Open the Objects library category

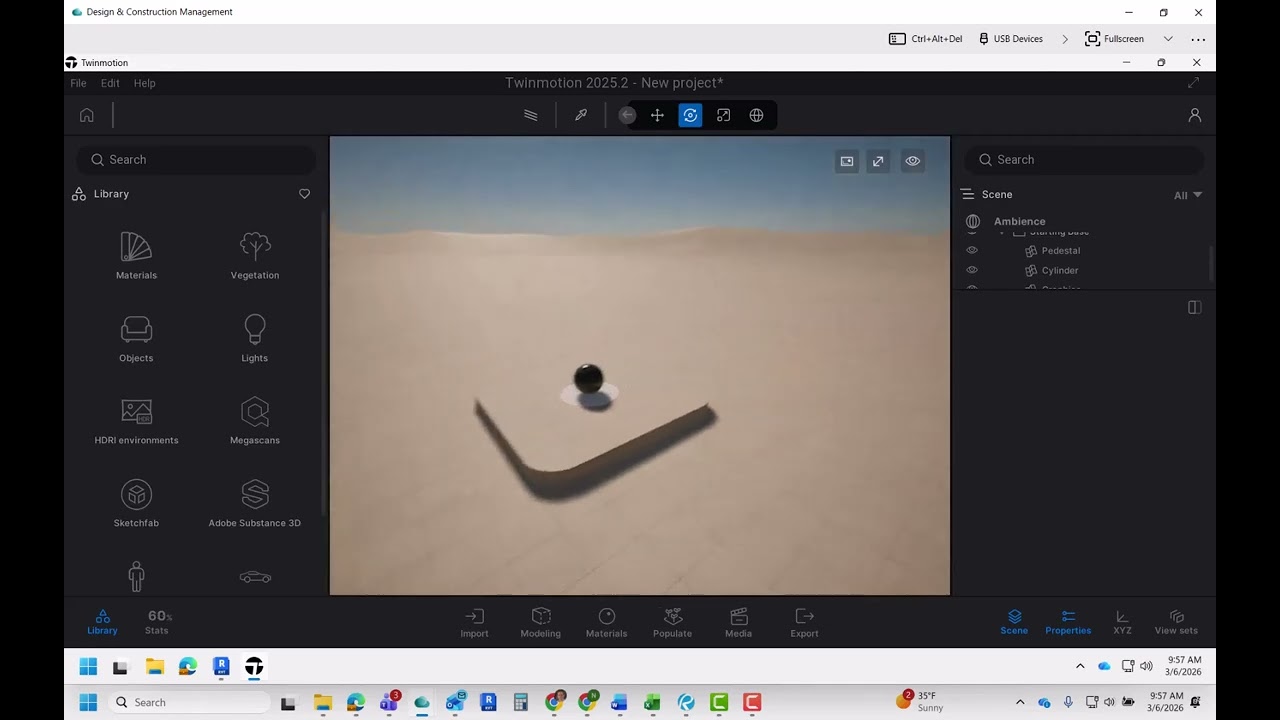point(136,339)
